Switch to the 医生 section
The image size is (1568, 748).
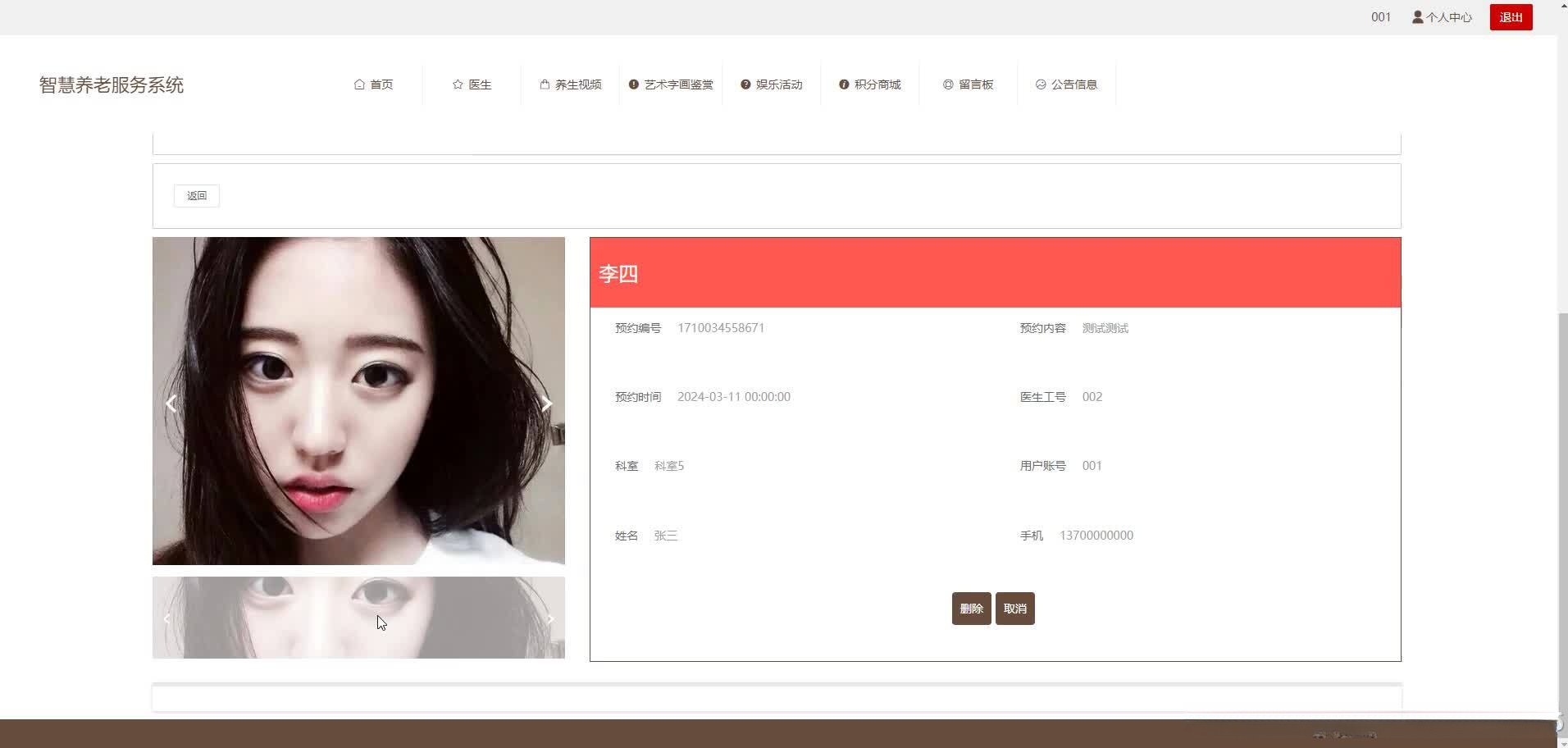(x=480, y=84)
